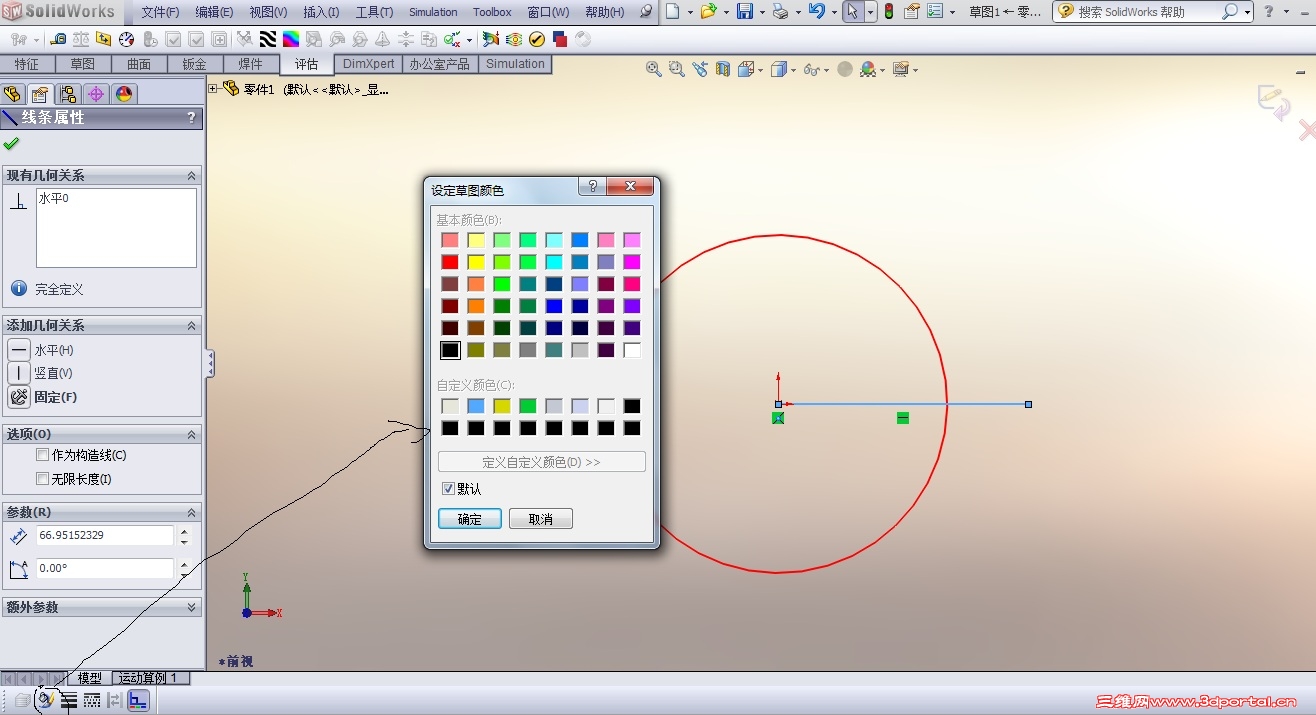Open the FeatureManager design tree tab

[x=13, y=95]
